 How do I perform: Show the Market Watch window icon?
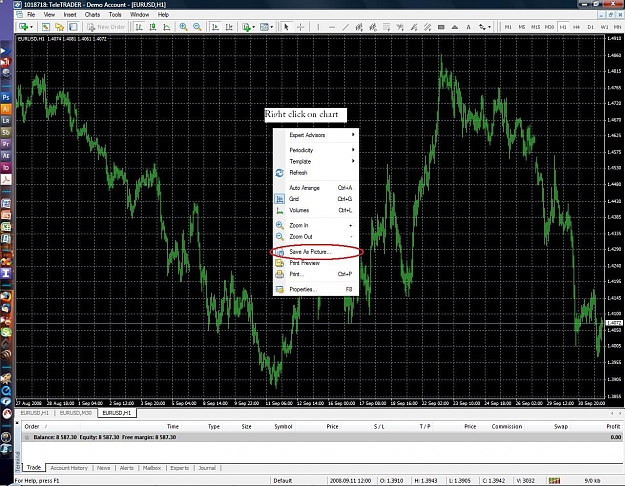pyautogui.click(x=46, y=27)
